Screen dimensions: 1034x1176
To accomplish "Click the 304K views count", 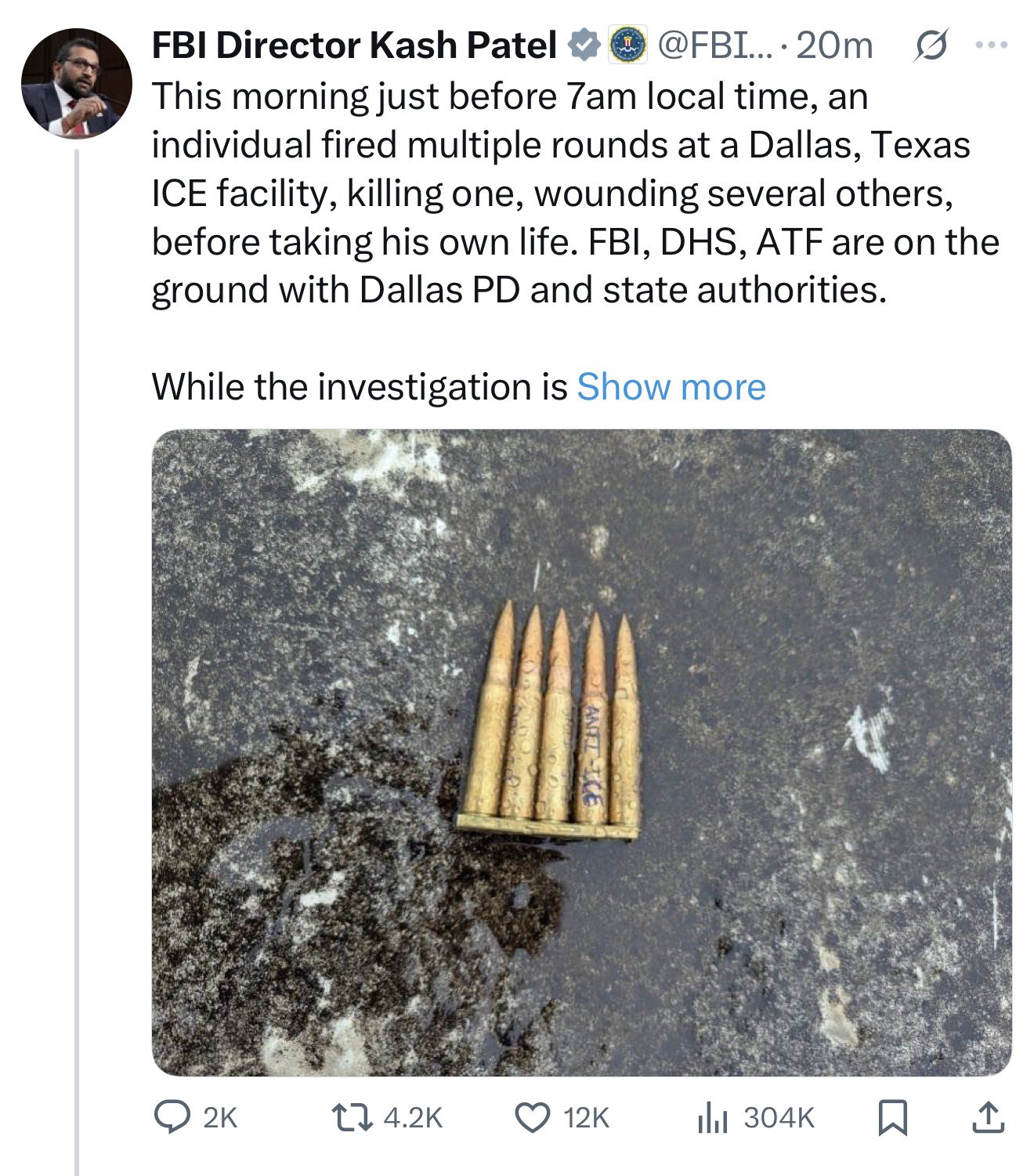I will click(x=779, y=1118).
